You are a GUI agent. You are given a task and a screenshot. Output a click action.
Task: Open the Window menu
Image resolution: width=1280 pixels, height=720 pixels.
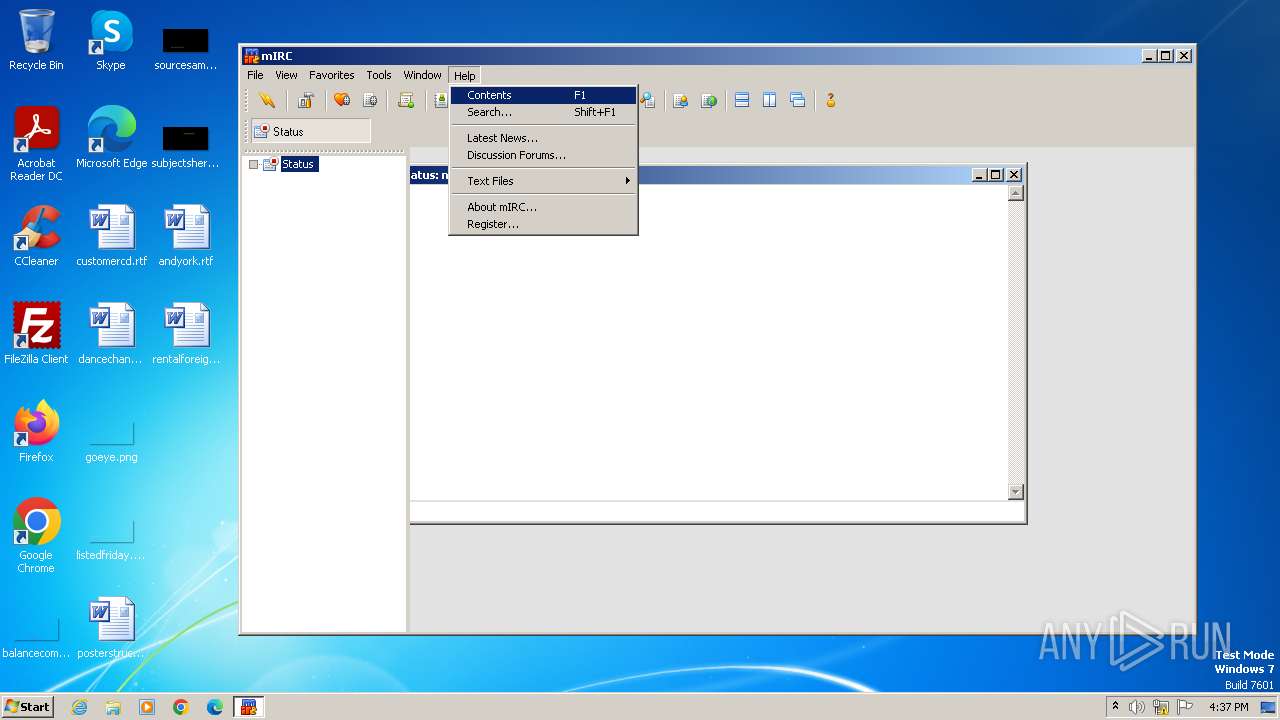point(422,75)
